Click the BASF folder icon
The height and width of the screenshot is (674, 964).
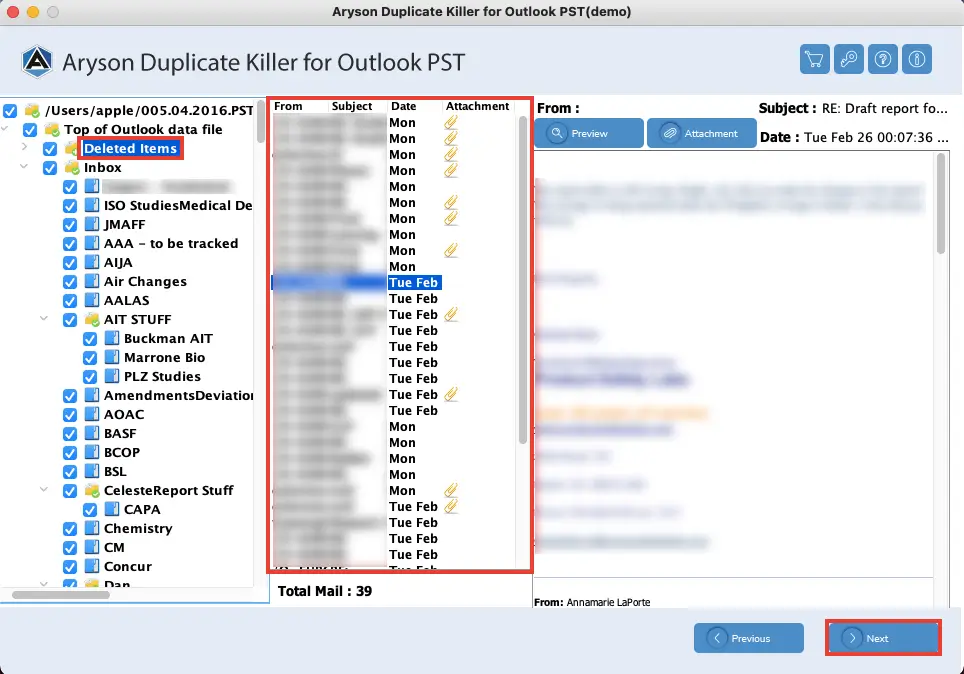(x=92, y=434)
